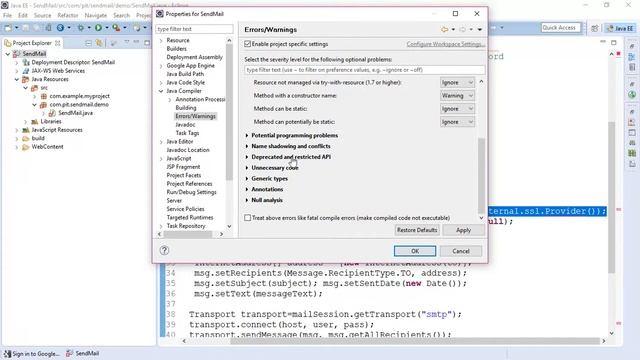This screenshot has height=360, width=640.
Task: Open the Search menu
Action: (x=121, y=15)
